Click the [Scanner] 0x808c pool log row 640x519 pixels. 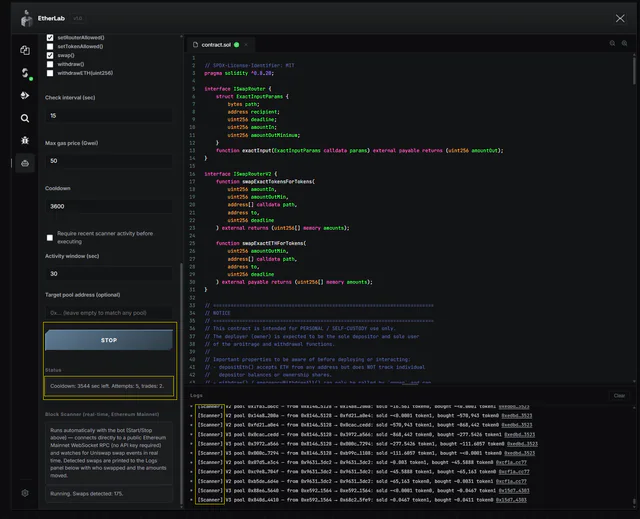366,453
